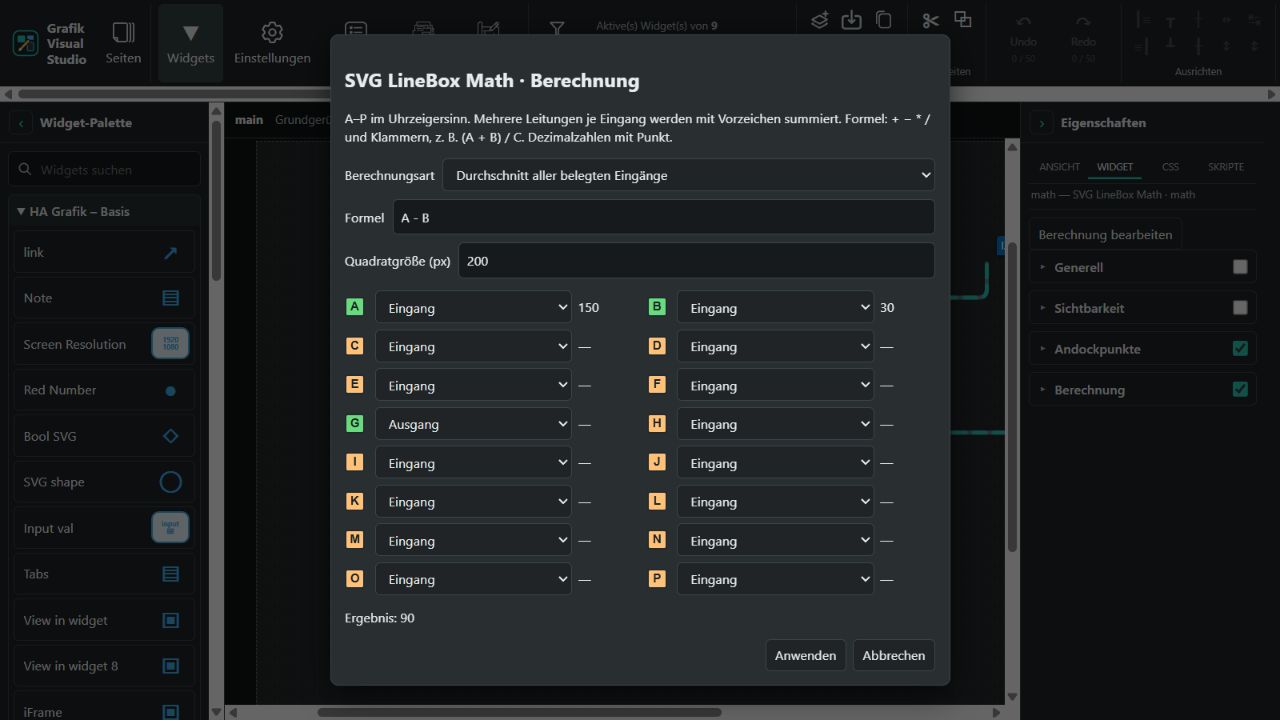Click the value 150 beside input A
Screen dimensions: 1280x720
point(589,308)
